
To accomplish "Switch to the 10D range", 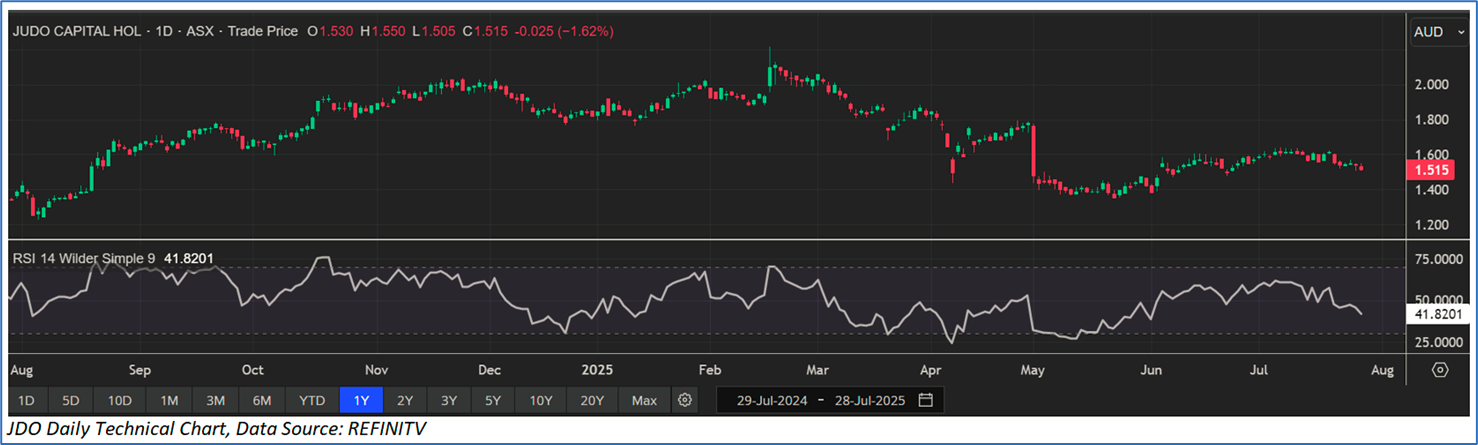I will click(x=119, y=400).
